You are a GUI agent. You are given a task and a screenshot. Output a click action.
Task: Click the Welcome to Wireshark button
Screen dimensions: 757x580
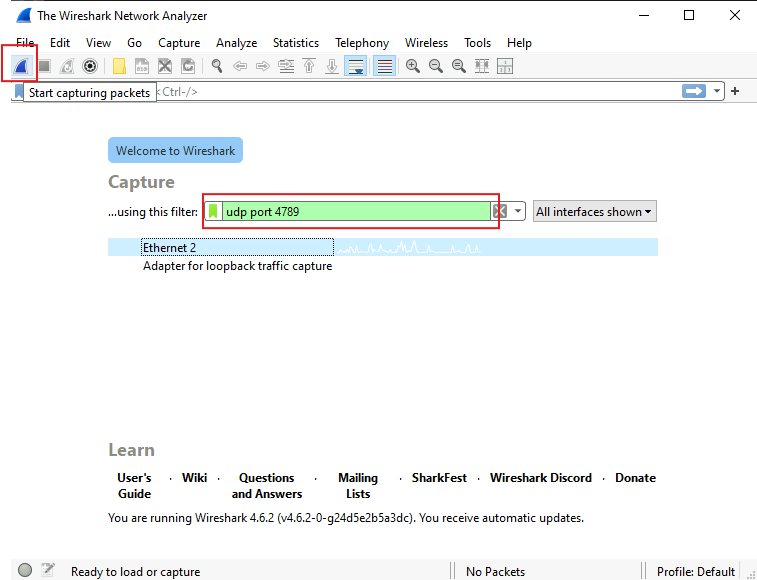click(x=175, y=150)
